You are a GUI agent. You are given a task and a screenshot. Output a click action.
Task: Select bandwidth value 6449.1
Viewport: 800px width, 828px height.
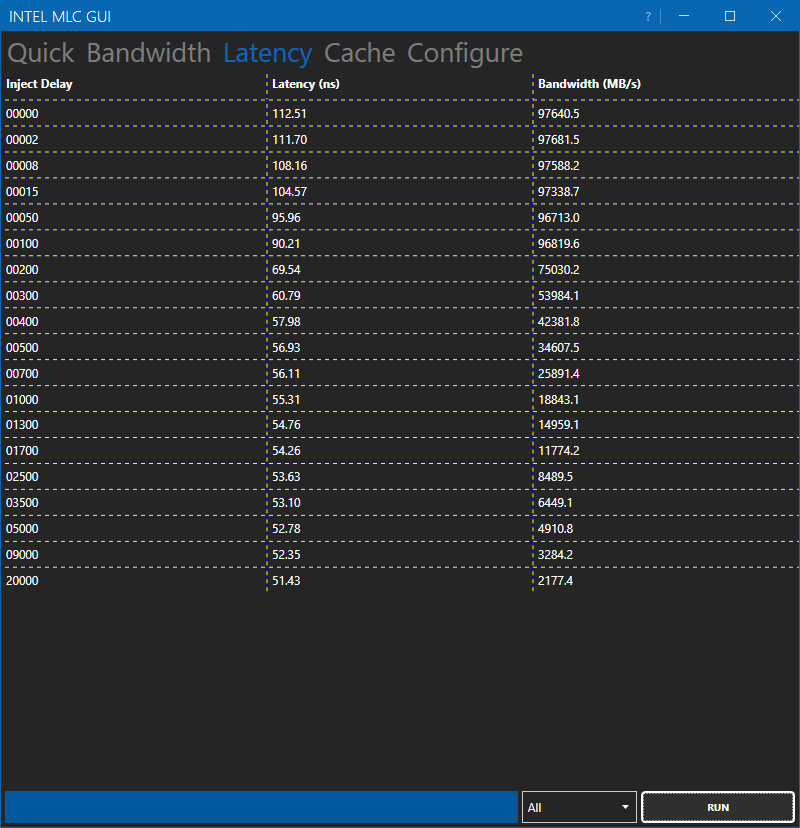point(555,502)
